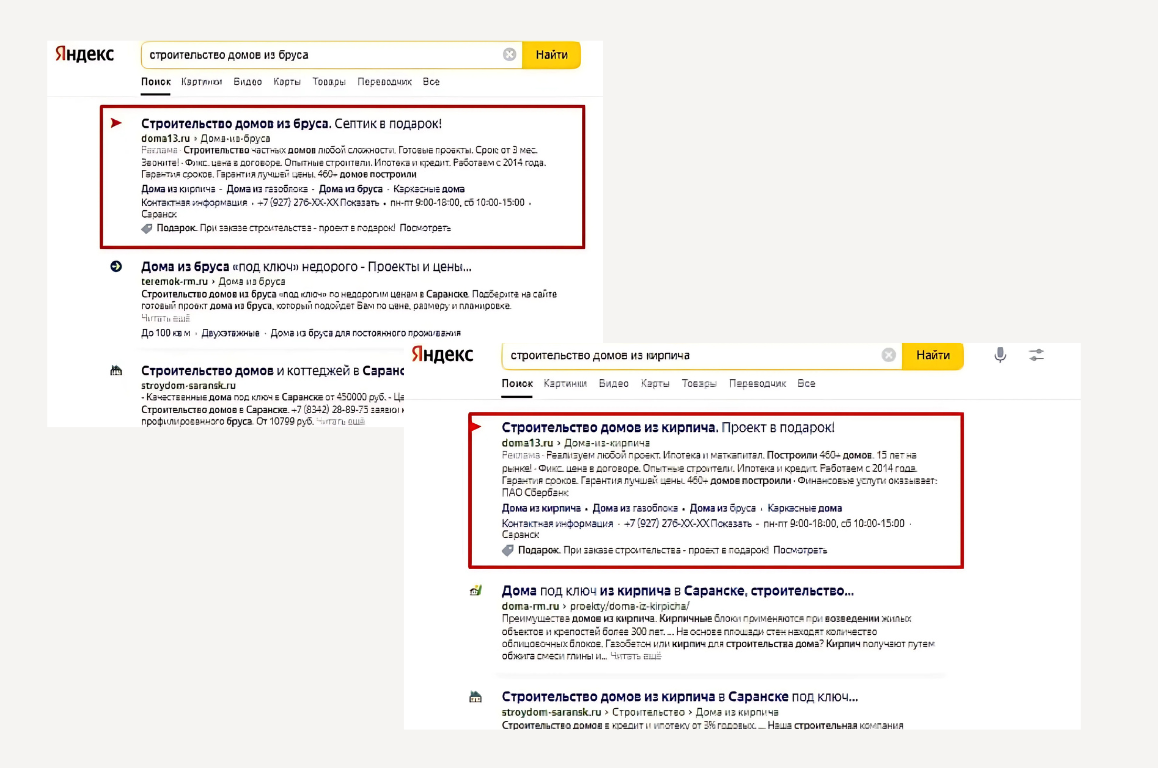This screenshot has width=1158, height=768.
Task: Select Поиск tab in бруса window
Action: (156, 82)
